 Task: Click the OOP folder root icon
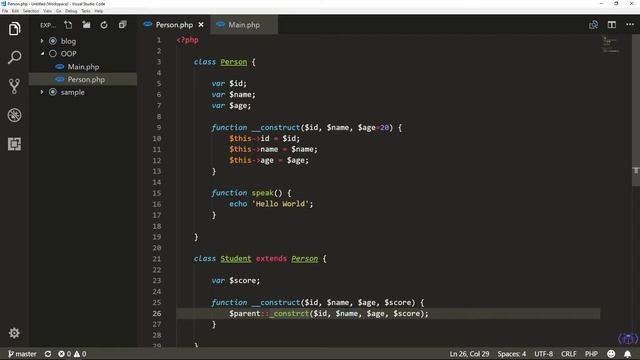(x=53, y=53)
